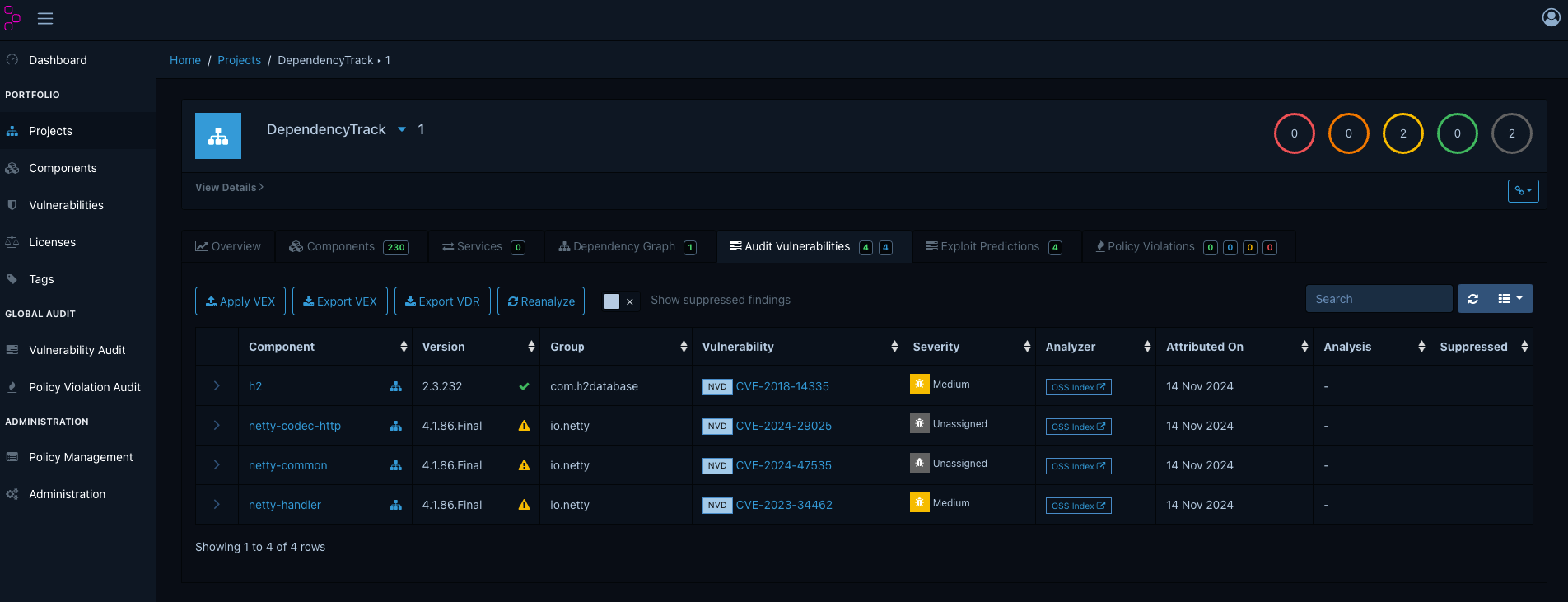Switch to the Overview tab
The height and width of the screenshot is (602, 1568).
(x=228, y=247)
